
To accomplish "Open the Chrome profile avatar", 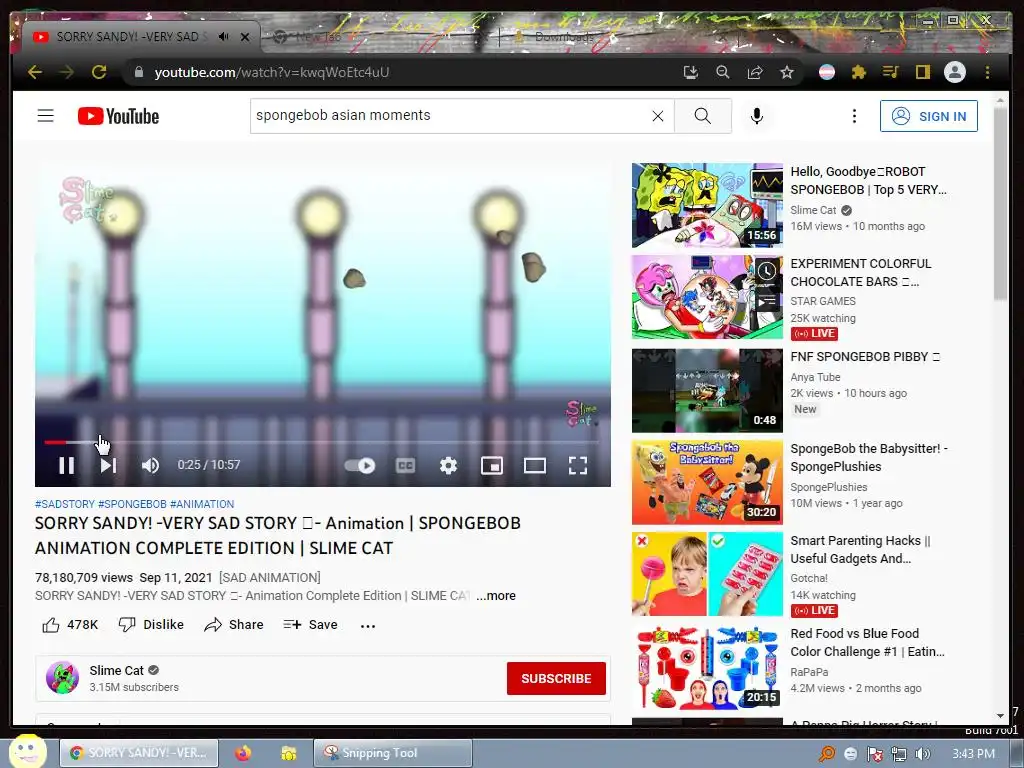I will click(x=955, y=72).
